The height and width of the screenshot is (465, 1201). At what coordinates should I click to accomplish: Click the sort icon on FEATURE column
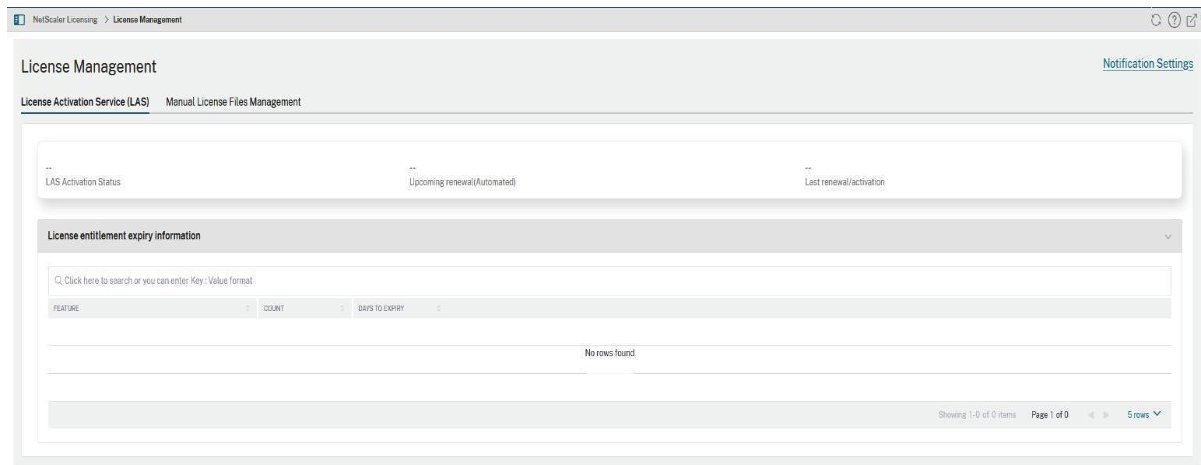coord(247,308)
